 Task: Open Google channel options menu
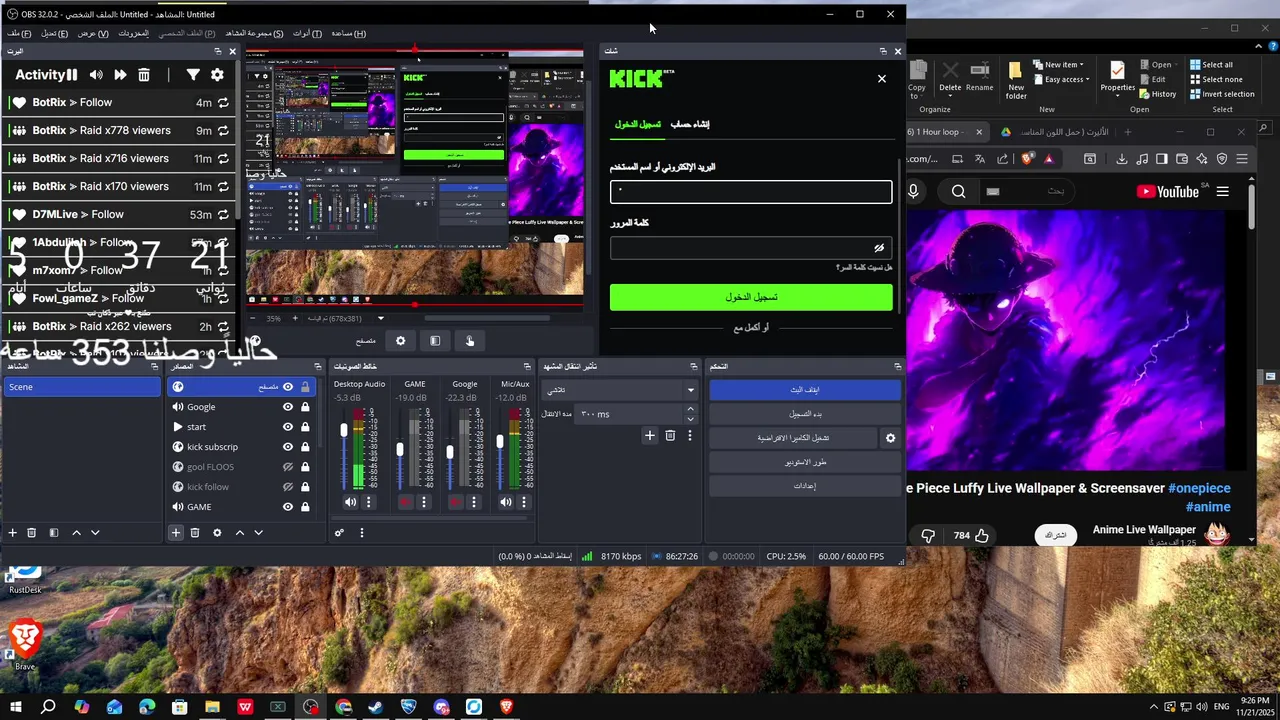[474, 502]
